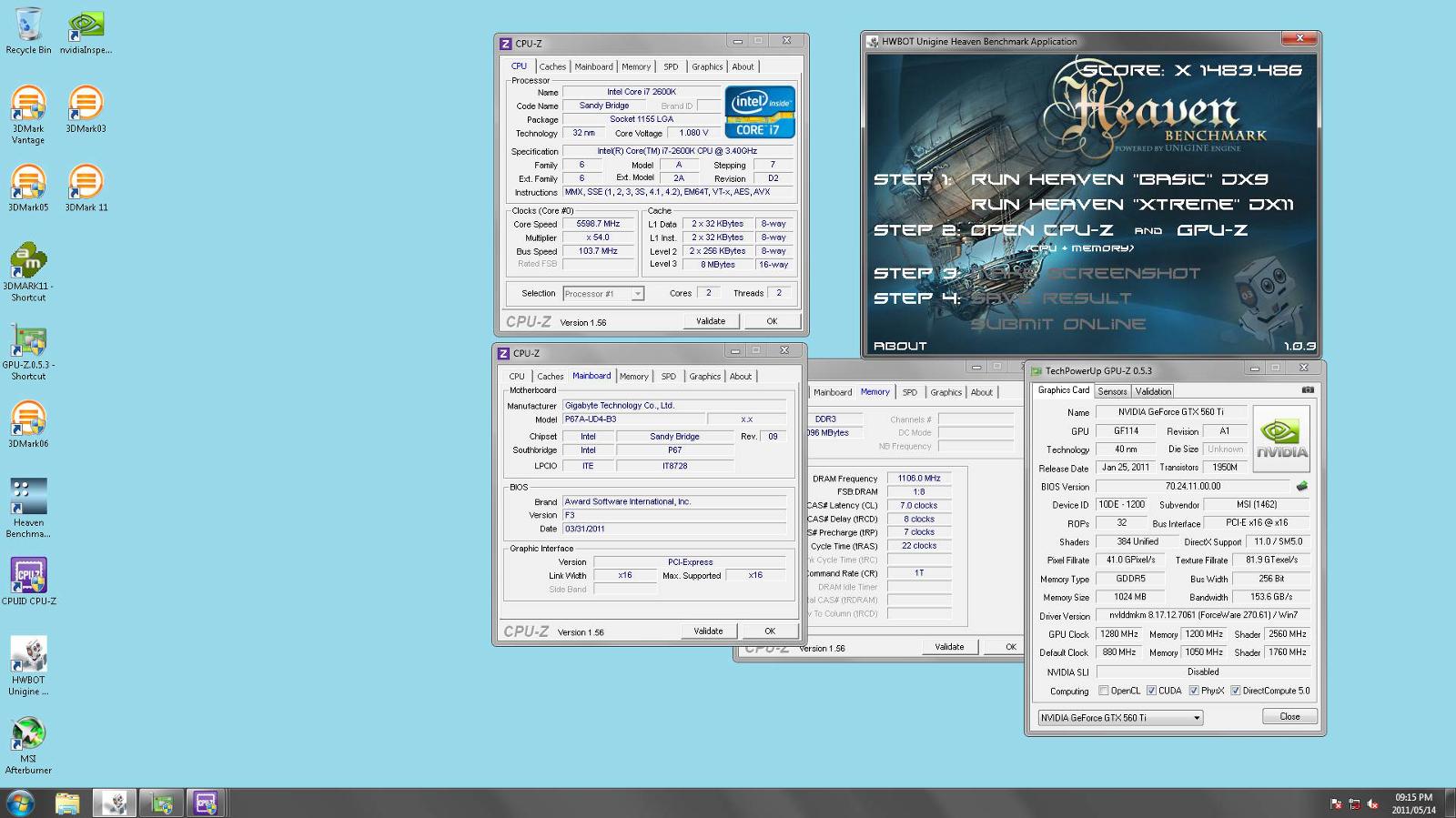Switch to Caches tab in top CPU-Z
This screenshot has height=818, width=1456.
pyautogui.click(x=552, y=66)
